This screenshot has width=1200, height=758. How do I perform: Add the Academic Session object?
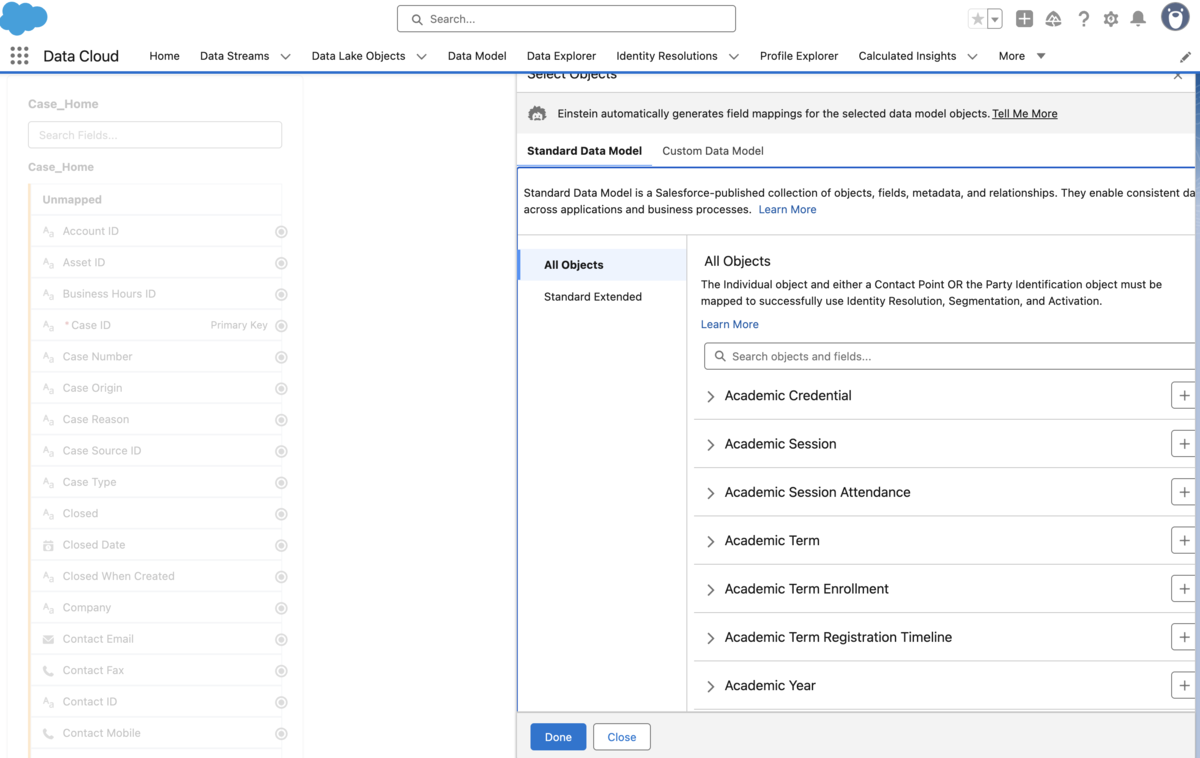(x=1184, y=443)
